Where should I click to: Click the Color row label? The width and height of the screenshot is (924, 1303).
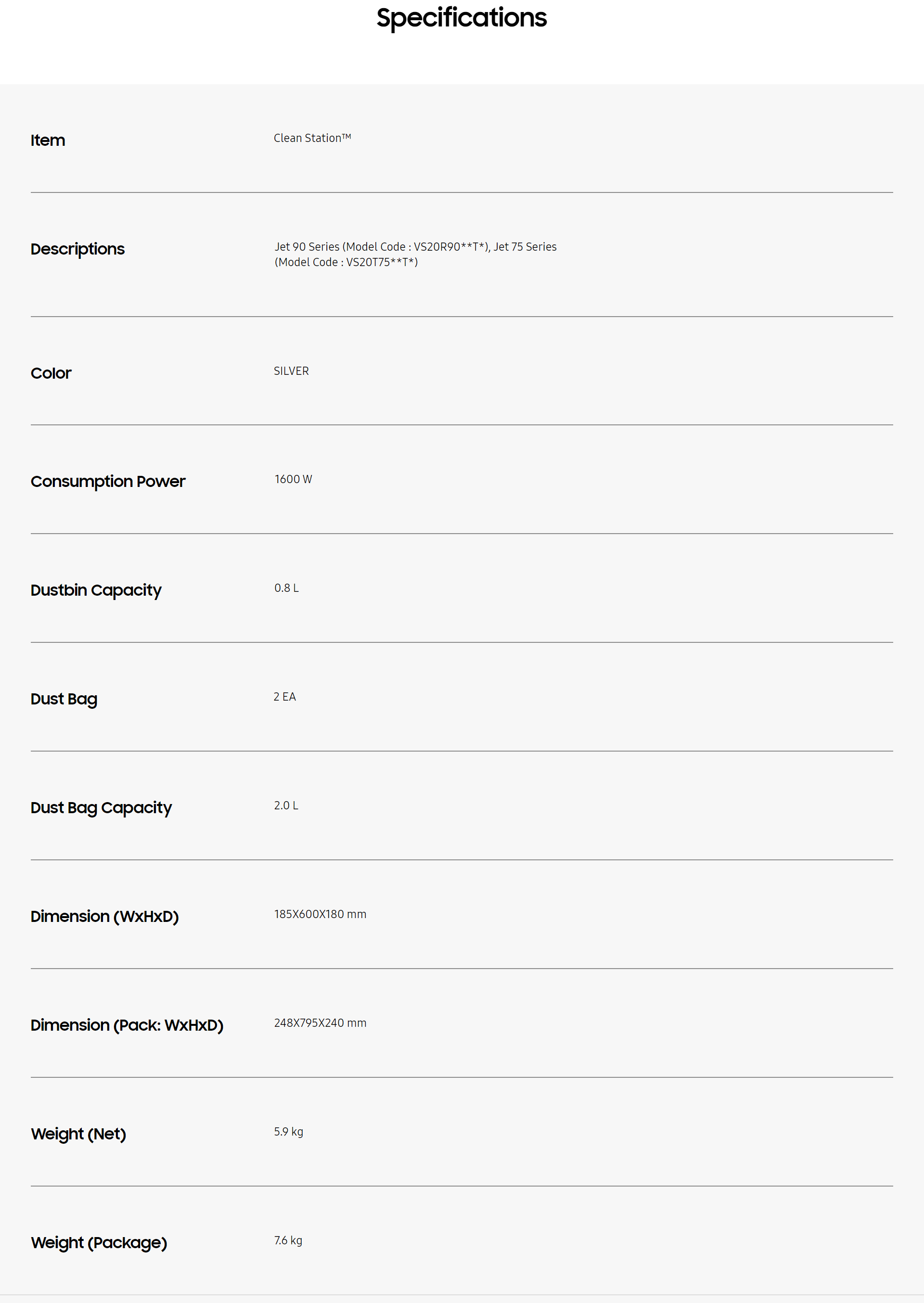pos(51,373)
